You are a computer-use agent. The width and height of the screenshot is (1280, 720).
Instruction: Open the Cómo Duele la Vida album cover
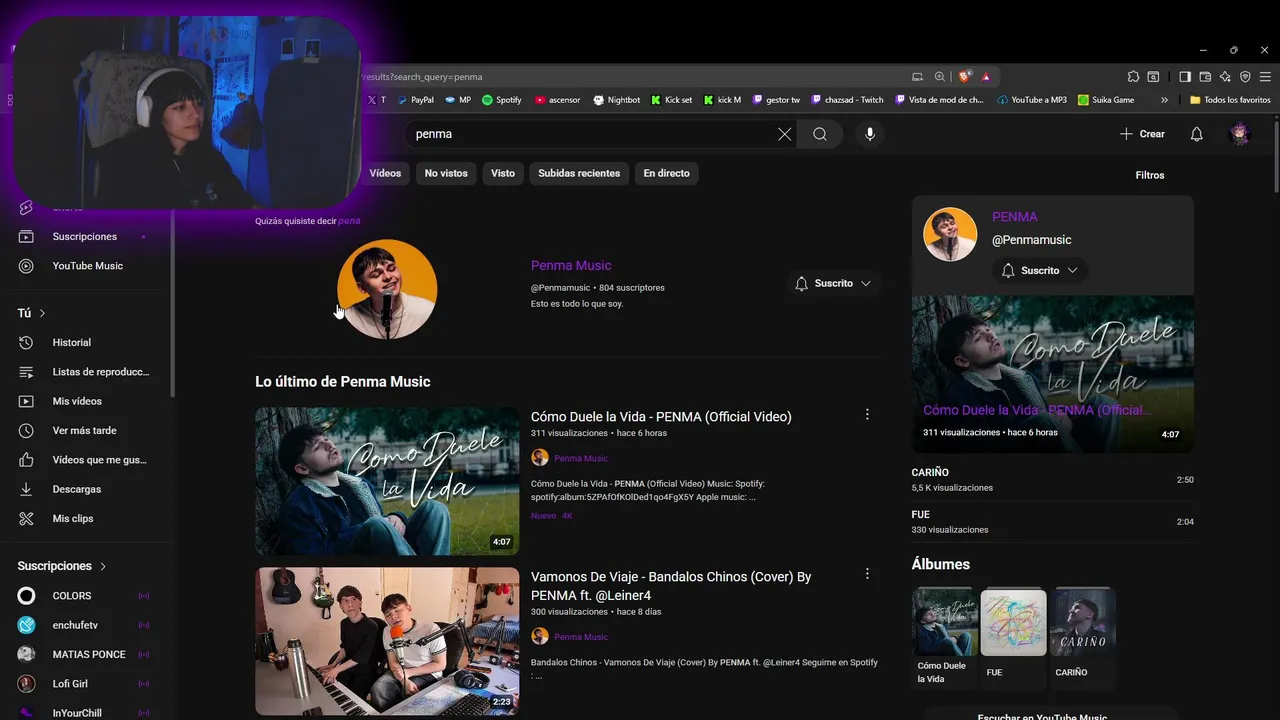(x=944, y=622)
